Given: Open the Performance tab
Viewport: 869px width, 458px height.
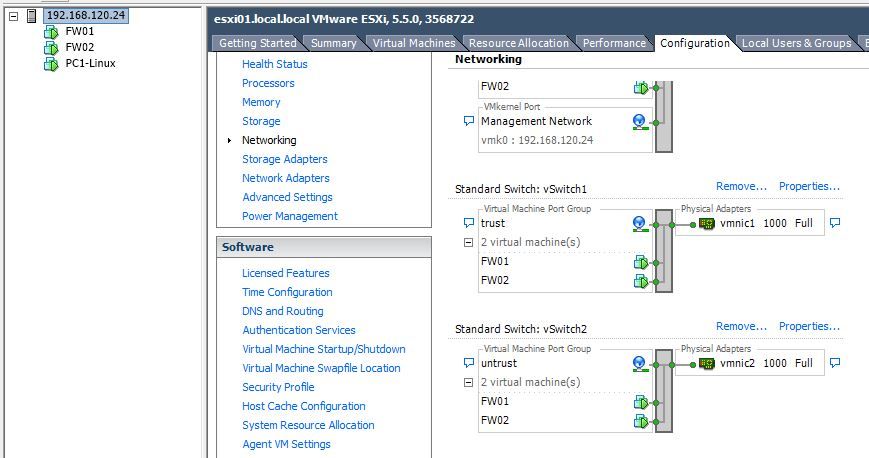Looking at the screenshot, I should pos(614,43).
